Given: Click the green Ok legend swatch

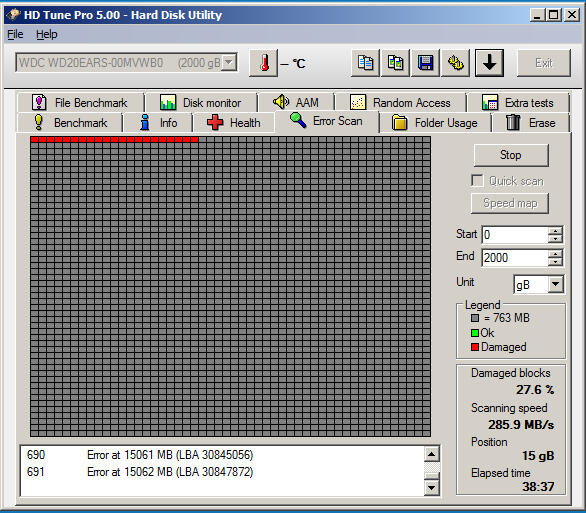Looking at the screenshot, I should point(475,333).
